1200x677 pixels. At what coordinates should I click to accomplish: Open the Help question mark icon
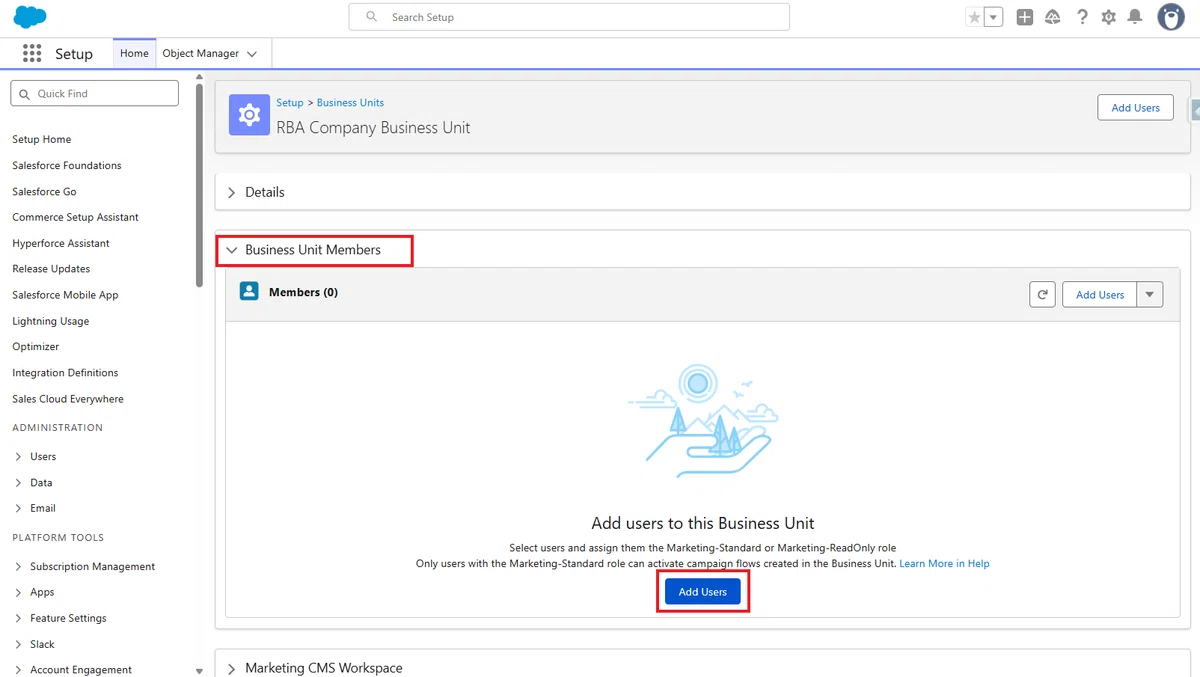(x=1082, y=17)
